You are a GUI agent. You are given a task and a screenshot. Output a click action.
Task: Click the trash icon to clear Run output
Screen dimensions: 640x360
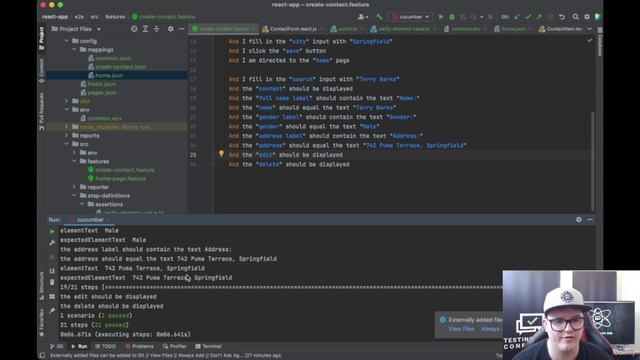coord(52,282)
